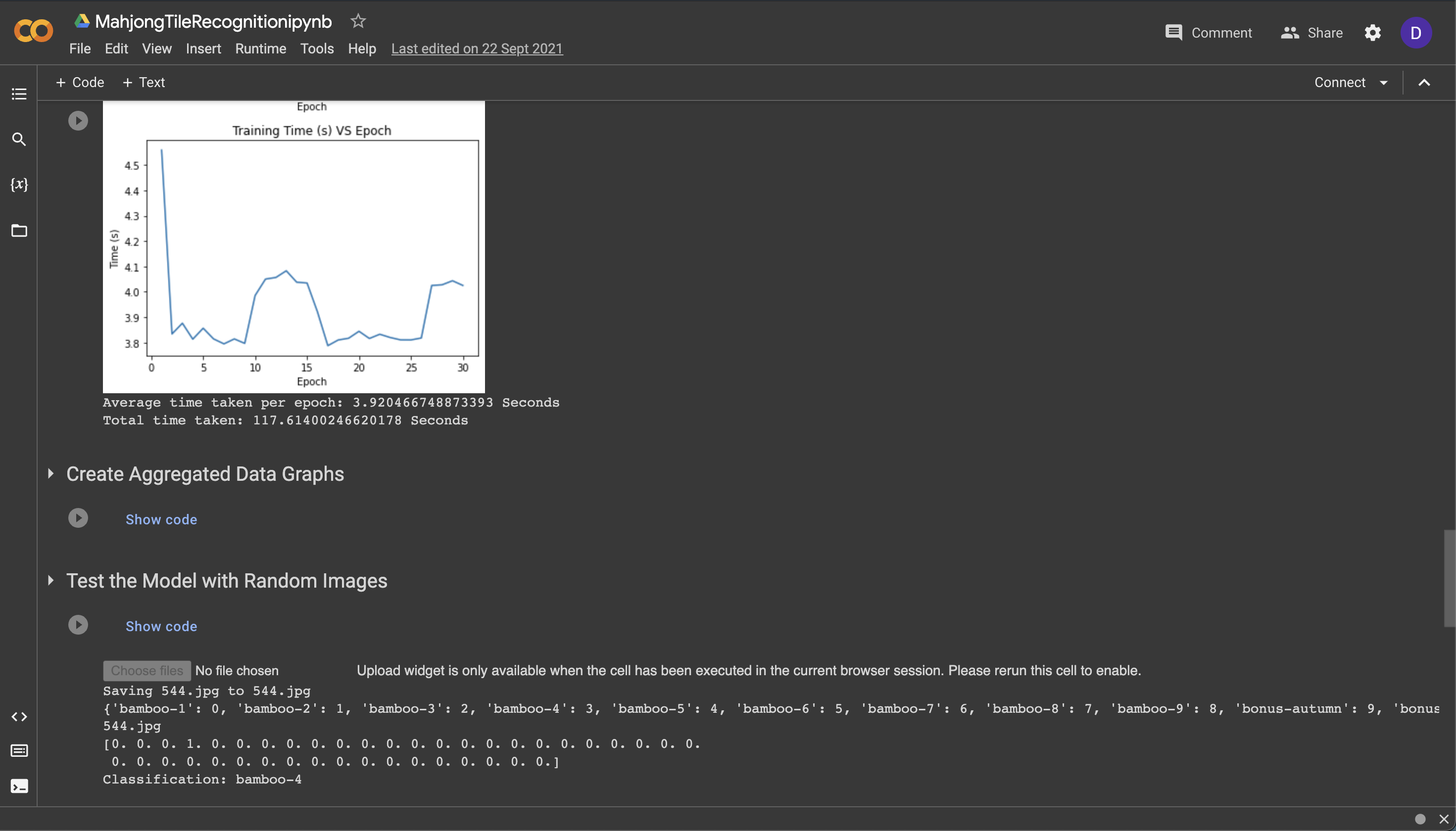Open find and replace search panel
The height and width of the screenshot is (831, 1456).
click(19, 138)
